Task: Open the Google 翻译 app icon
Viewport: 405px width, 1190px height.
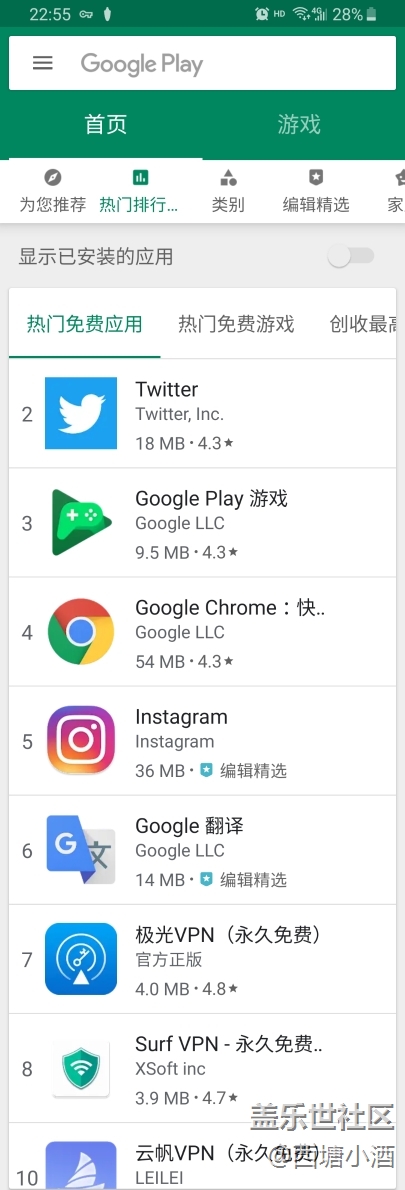Action: (81, 850)
